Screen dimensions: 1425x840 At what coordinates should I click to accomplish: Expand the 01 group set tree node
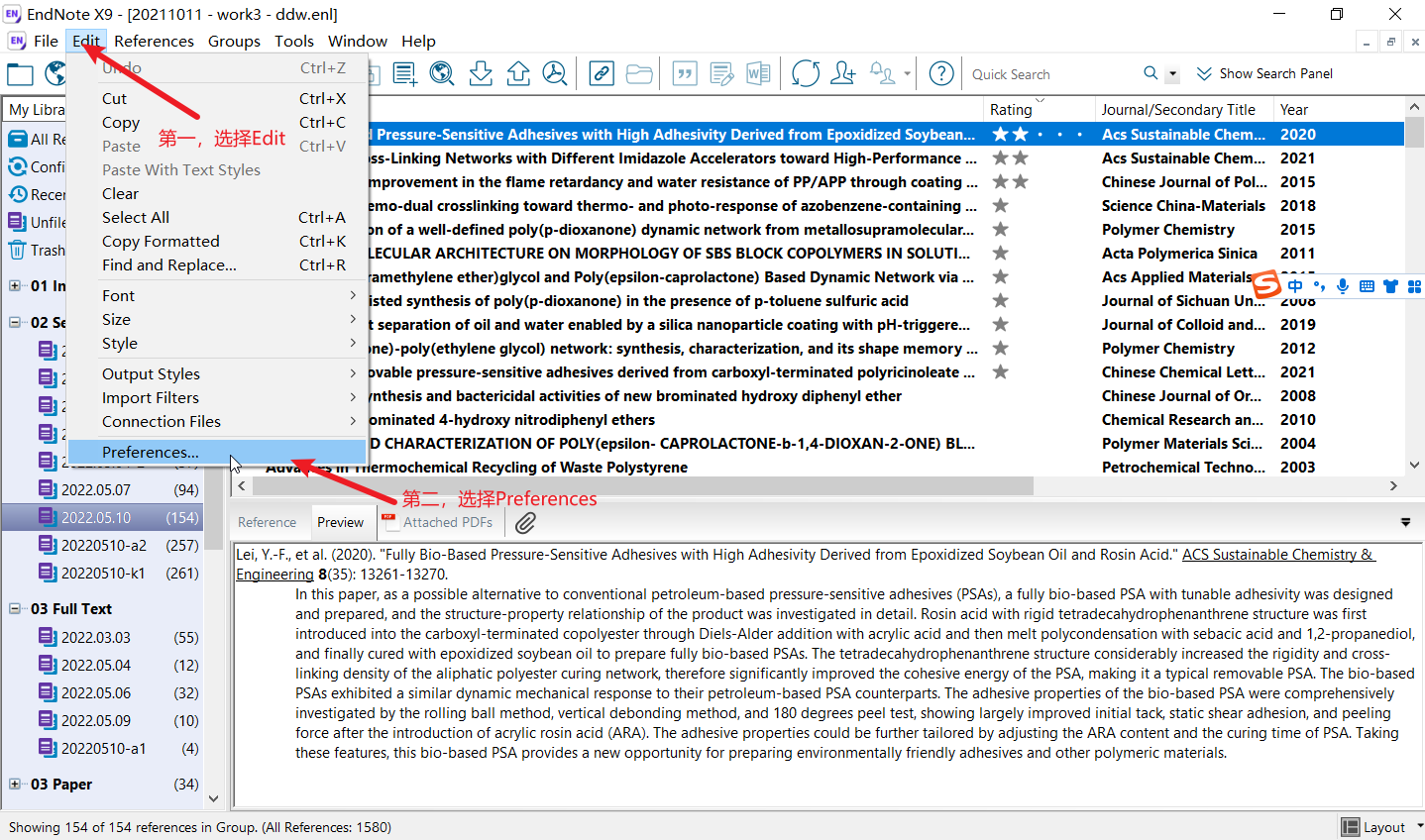(15, 286)
